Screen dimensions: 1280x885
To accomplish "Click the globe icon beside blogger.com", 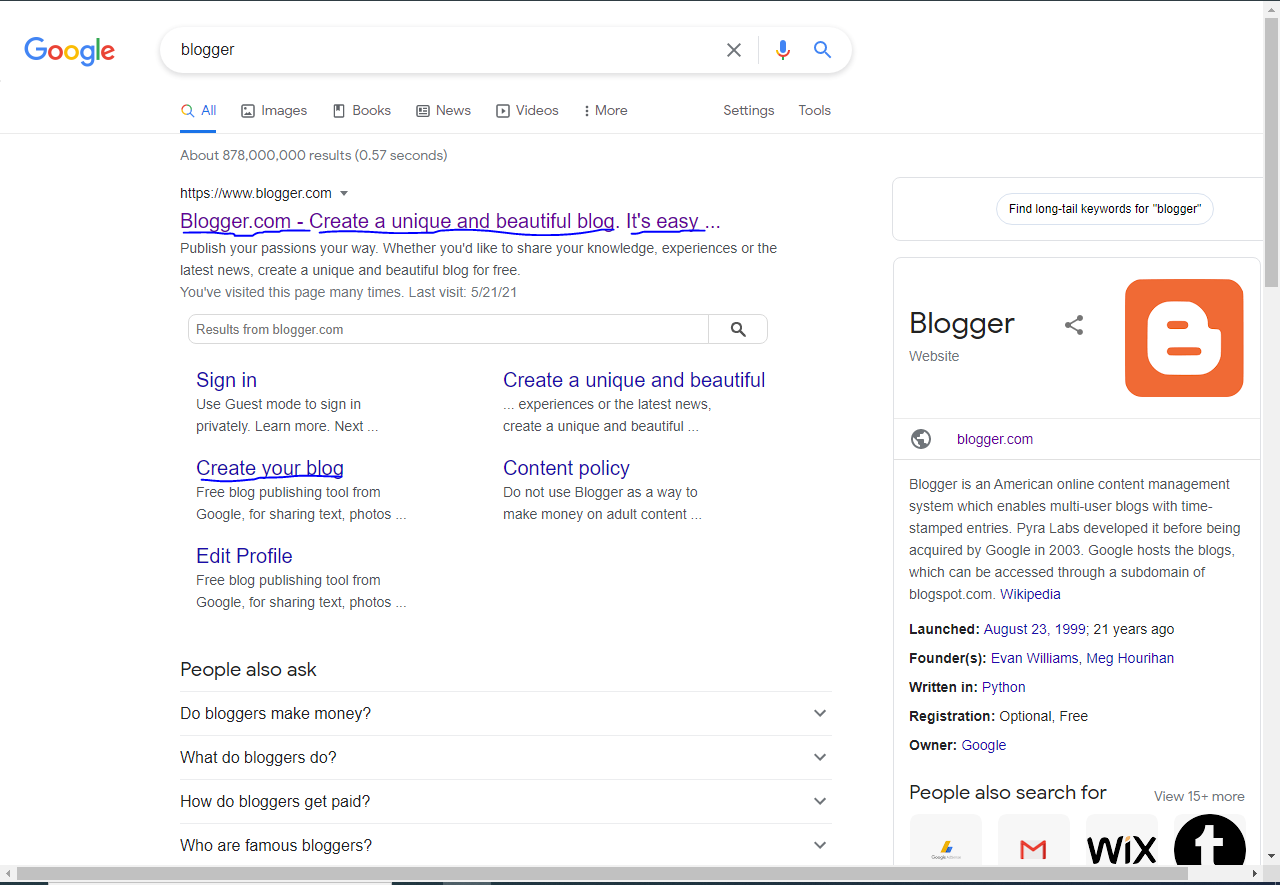I will pyautogui.click(x=921, y=439).
